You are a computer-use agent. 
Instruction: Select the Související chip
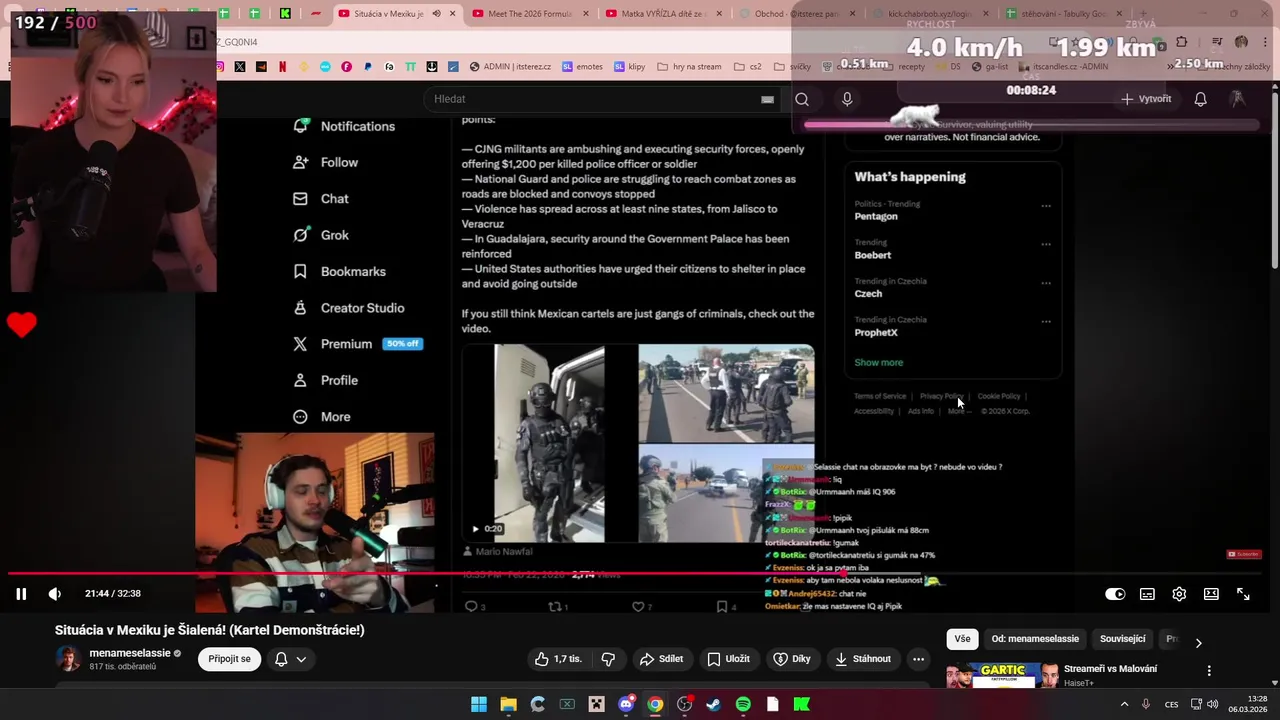coord(1123,639)
